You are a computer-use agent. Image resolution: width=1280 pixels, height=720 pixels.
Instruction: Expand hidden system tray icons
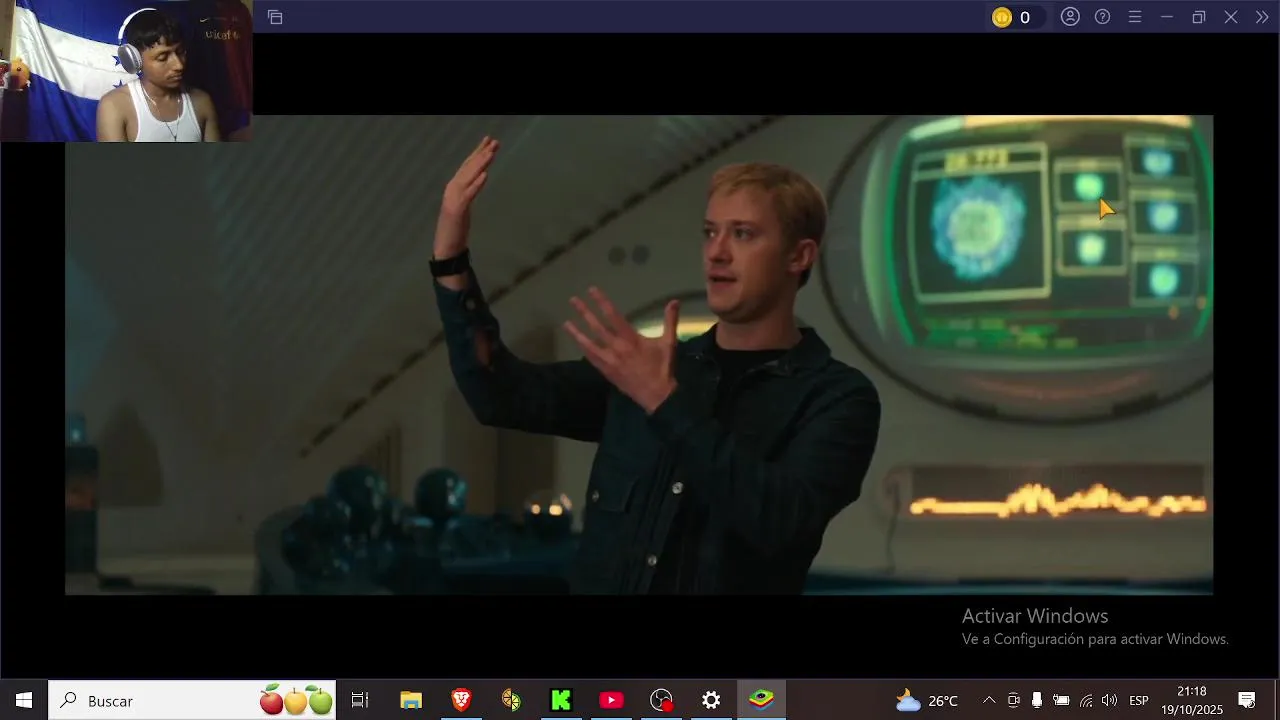click(x=989, y=700)
